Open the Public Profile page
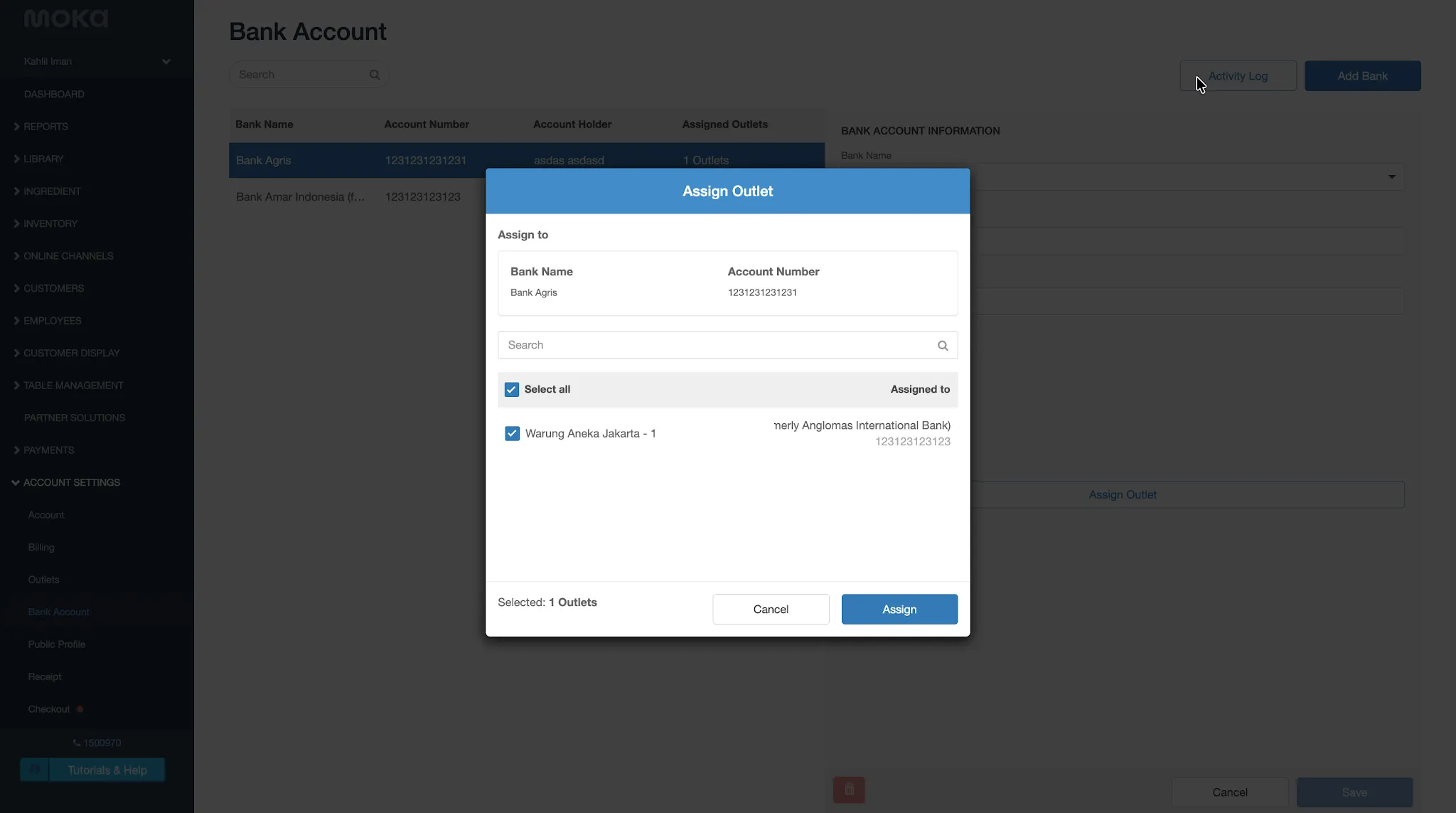 (x=57, y=644)
